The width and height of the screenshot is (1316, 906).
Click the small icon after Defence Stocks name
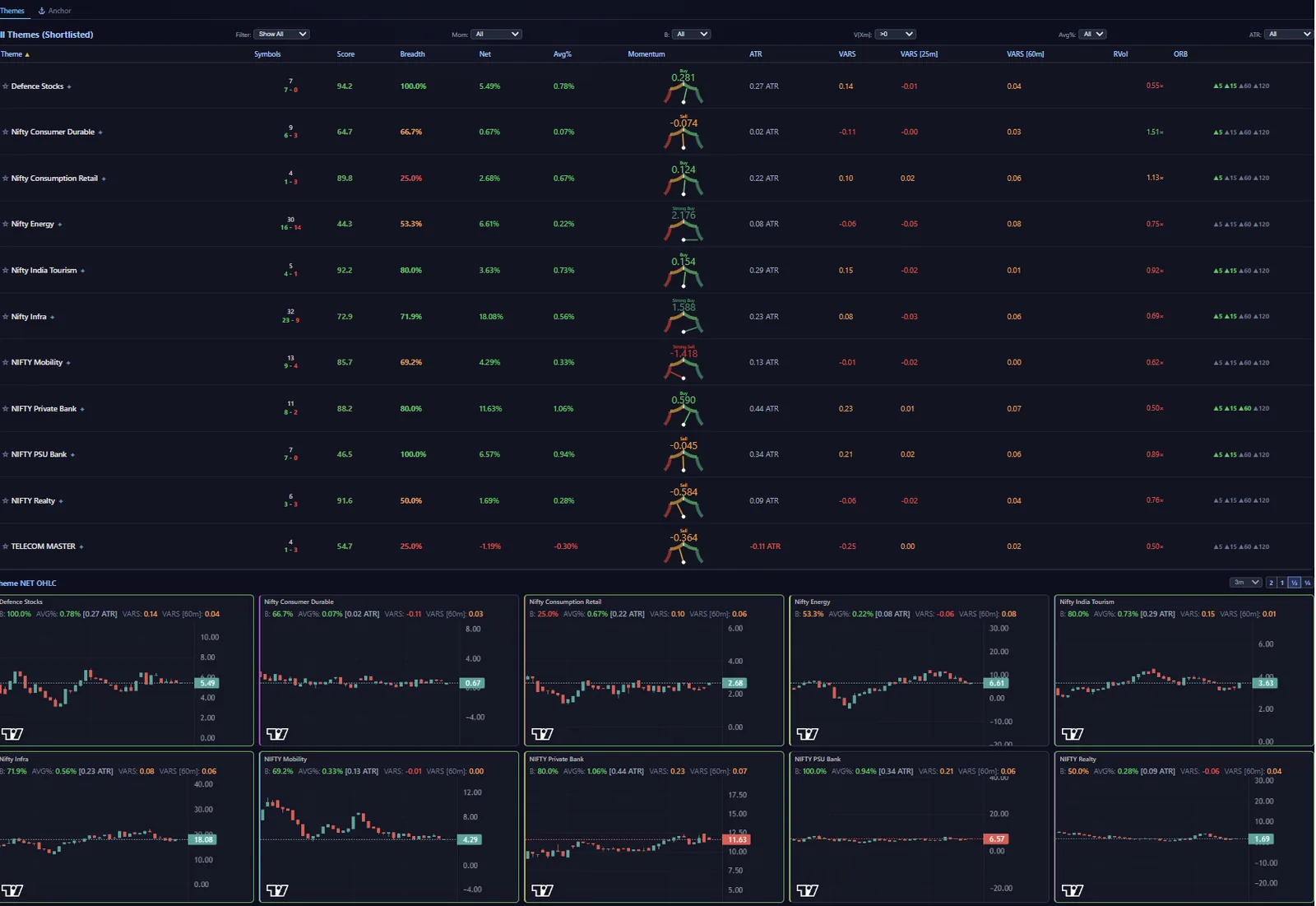pyautogui.click(x=69, y=87)
